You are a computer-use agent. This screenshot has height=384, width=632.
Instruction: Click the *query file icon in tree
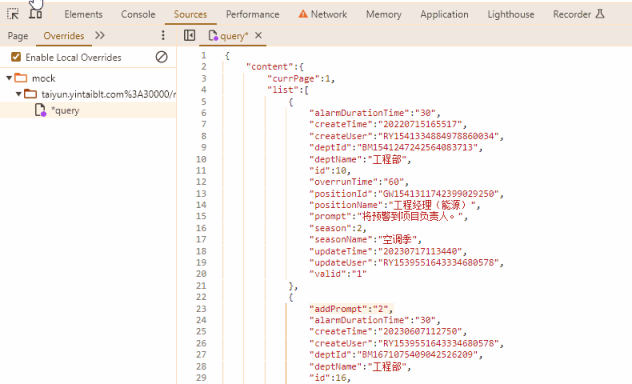tap(40, 110)
